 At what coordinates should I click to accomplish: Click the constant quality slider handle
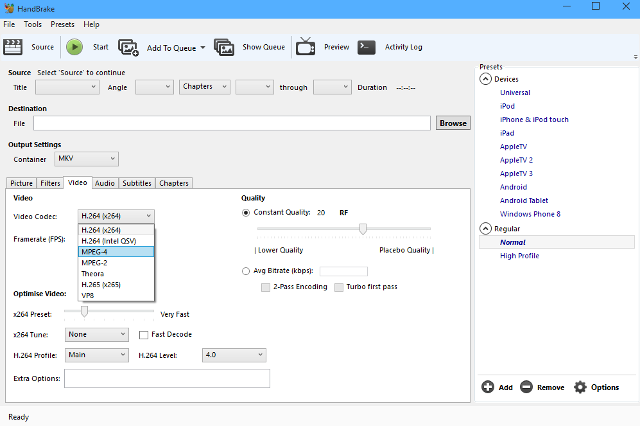coord(362,229)
